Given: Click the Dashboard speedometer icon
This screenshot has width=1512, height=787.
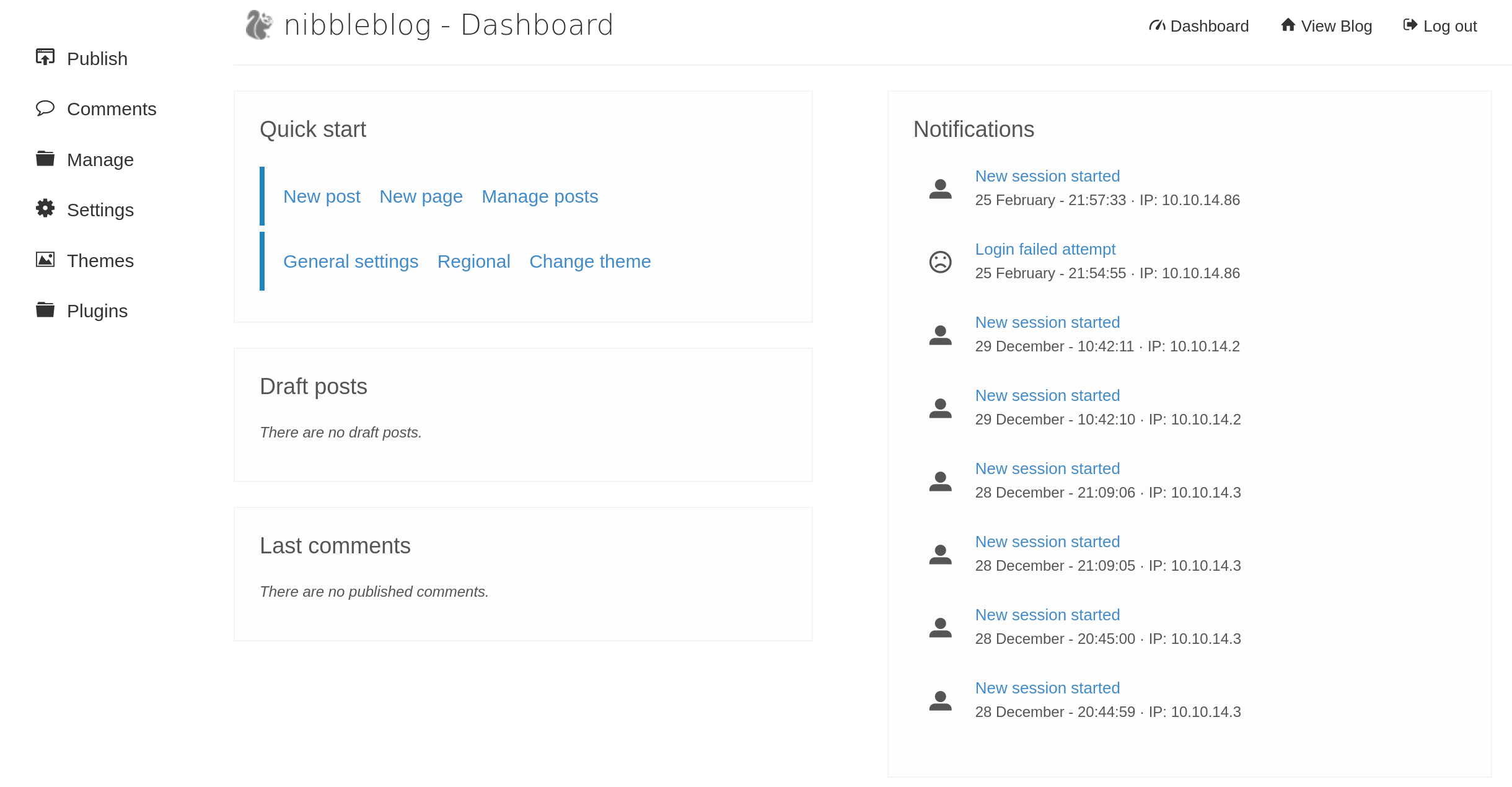Looking at the screenshot, I should (x=1158, y=25).
